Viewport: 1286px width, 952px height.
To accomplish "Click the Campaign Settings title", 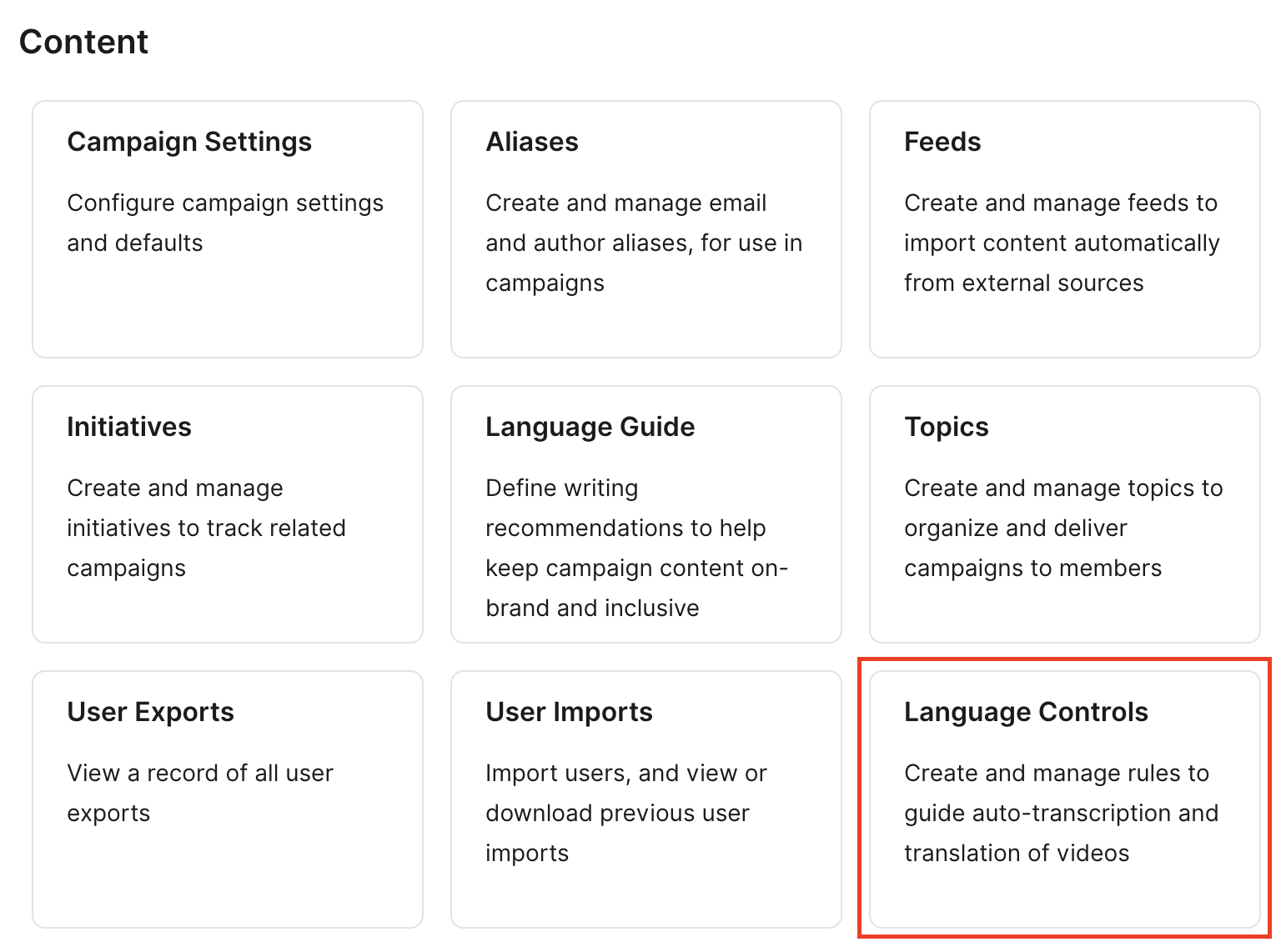I will pyautogui.click(x=189, y=142).
